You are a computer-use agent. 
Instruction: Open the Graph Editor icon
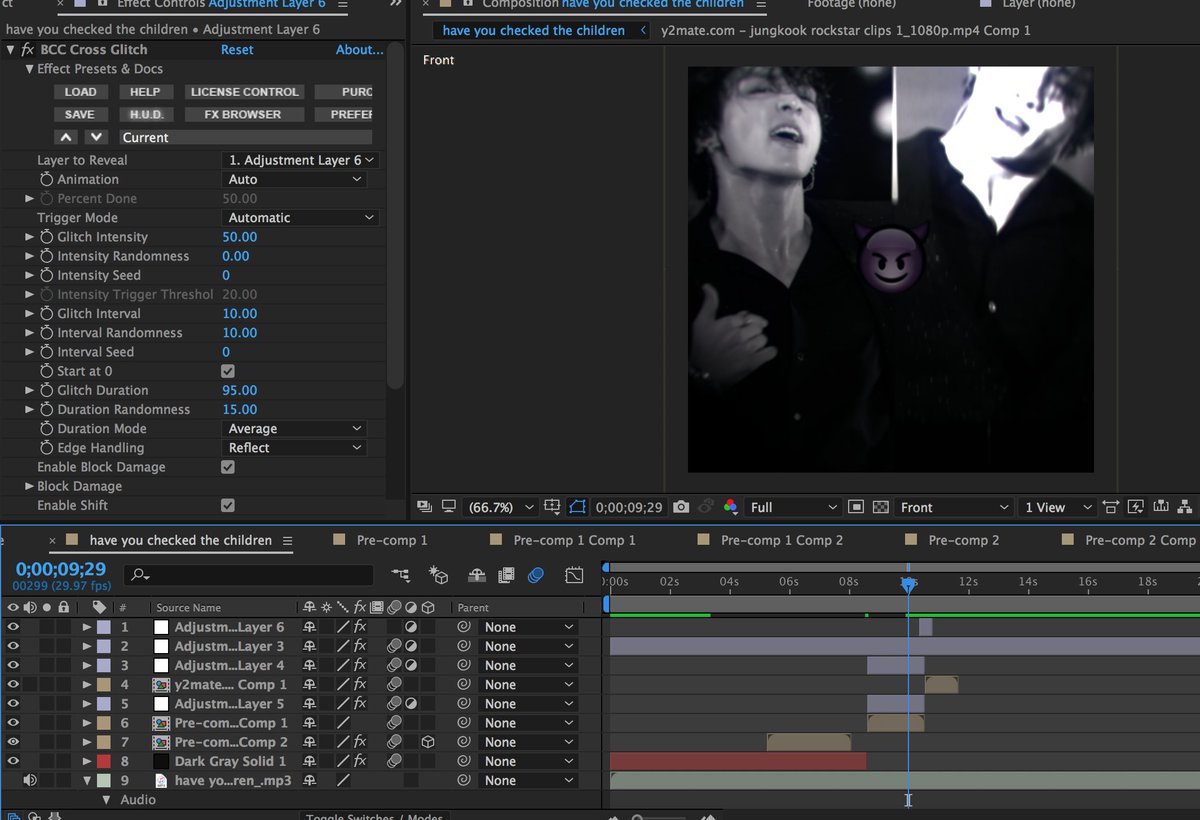pyautogui.click(x=574, y=575)
